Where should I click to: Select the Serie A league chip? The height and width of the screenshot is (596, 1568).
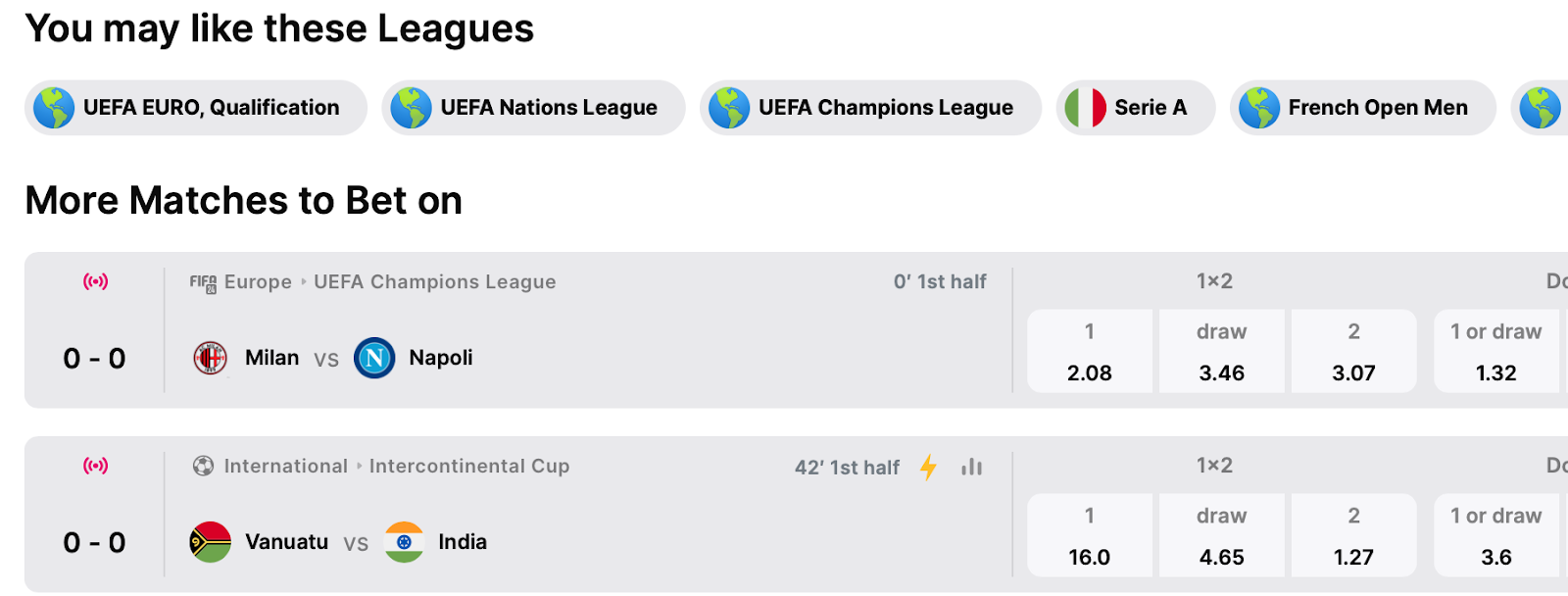pyautogui.click(x=1136, y=108)
